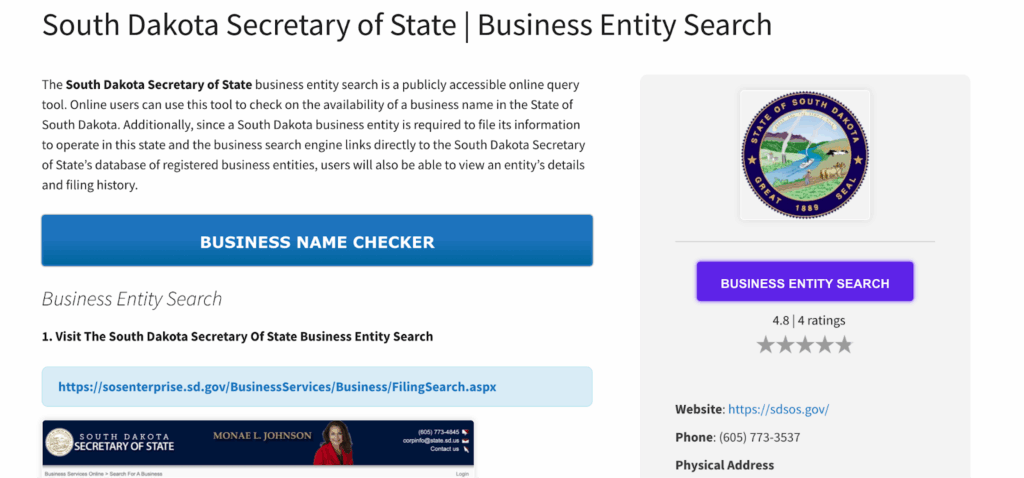Click the South Dakota Great Seal image
The width and height of the screenshot is (1024, 478).
click(805, 155)
